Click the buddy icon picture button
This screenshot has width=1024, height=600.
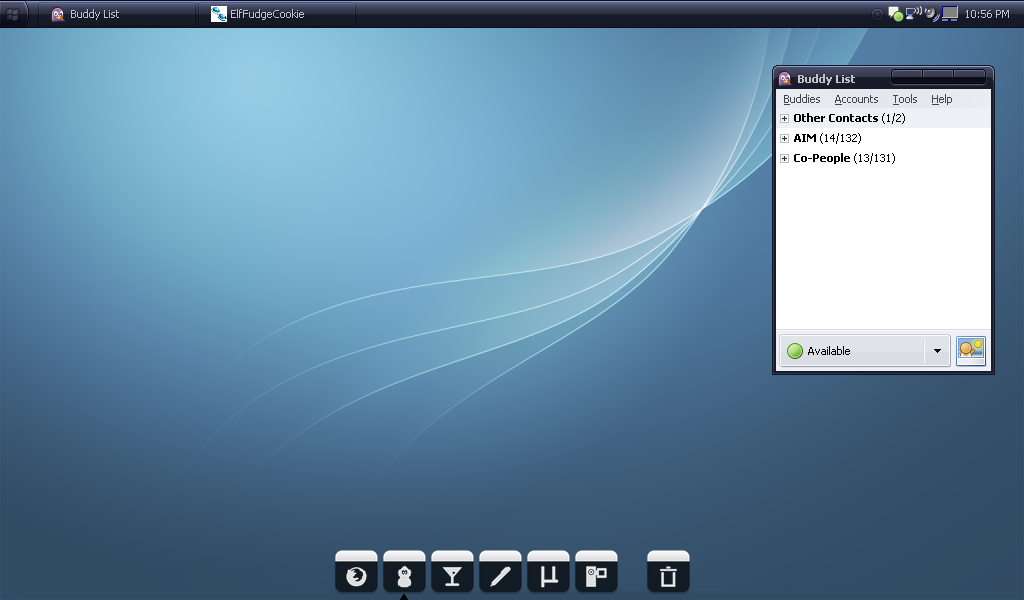tap(970, 350)
